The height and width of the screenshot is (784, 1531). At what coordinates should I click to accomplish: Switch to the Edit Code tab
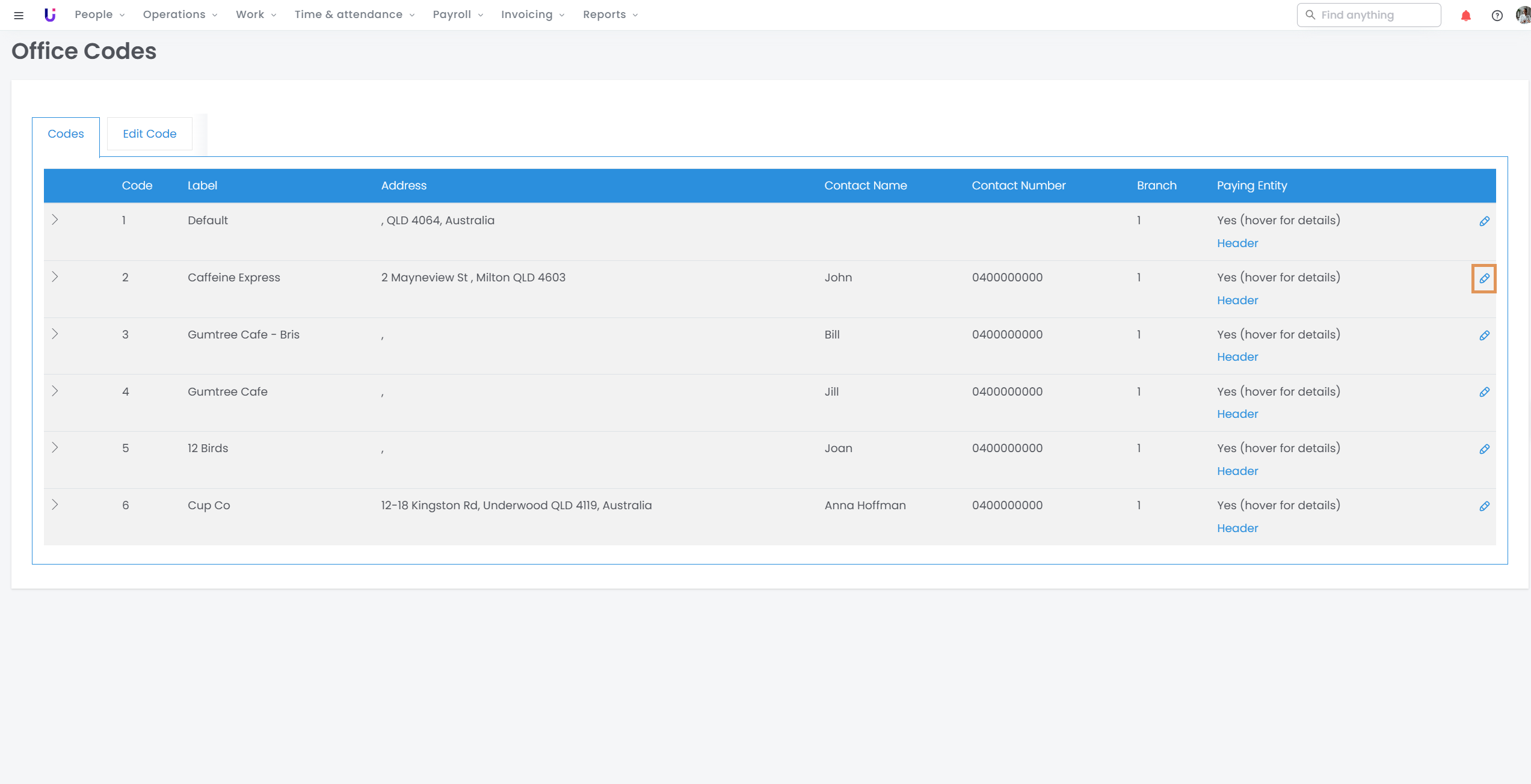149,133
